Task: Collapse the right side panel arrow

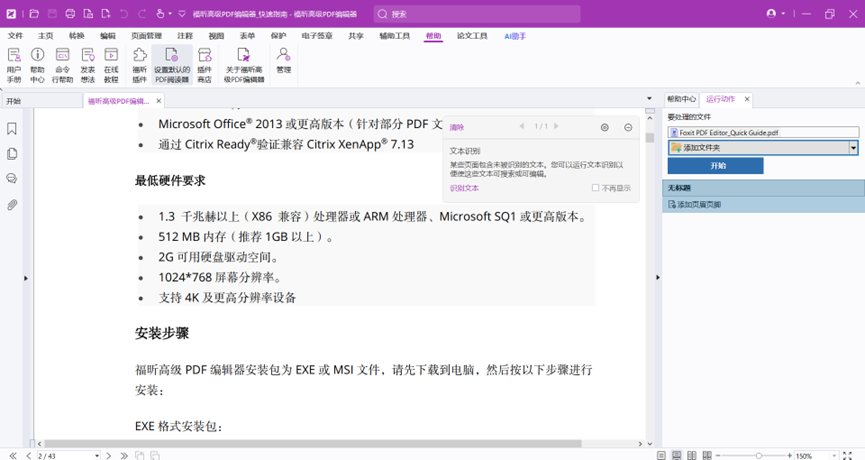Action: click(x=658, y=277)
